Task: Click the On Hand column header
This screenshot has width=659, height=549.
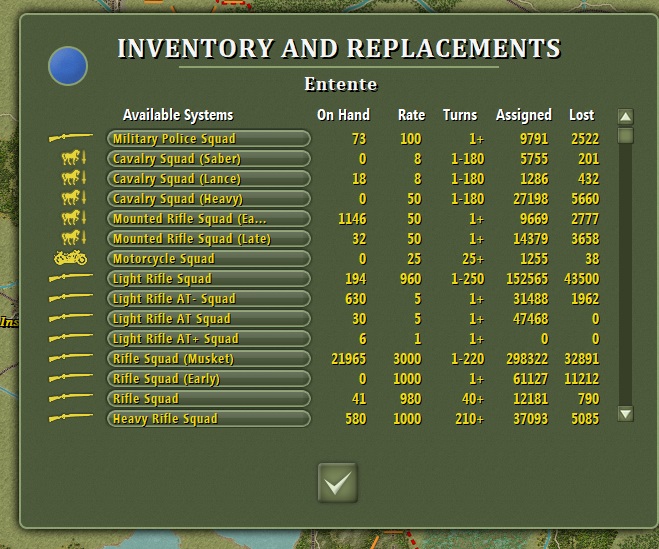Action: pos(343,115)
